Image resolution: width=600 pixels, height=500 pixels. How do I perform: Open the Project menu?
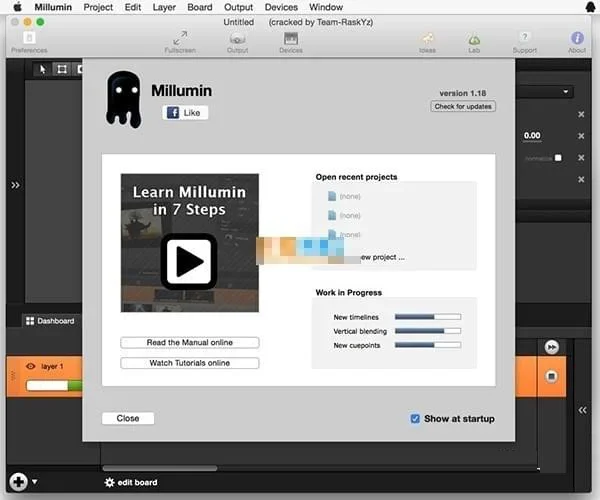coord(98,7)
